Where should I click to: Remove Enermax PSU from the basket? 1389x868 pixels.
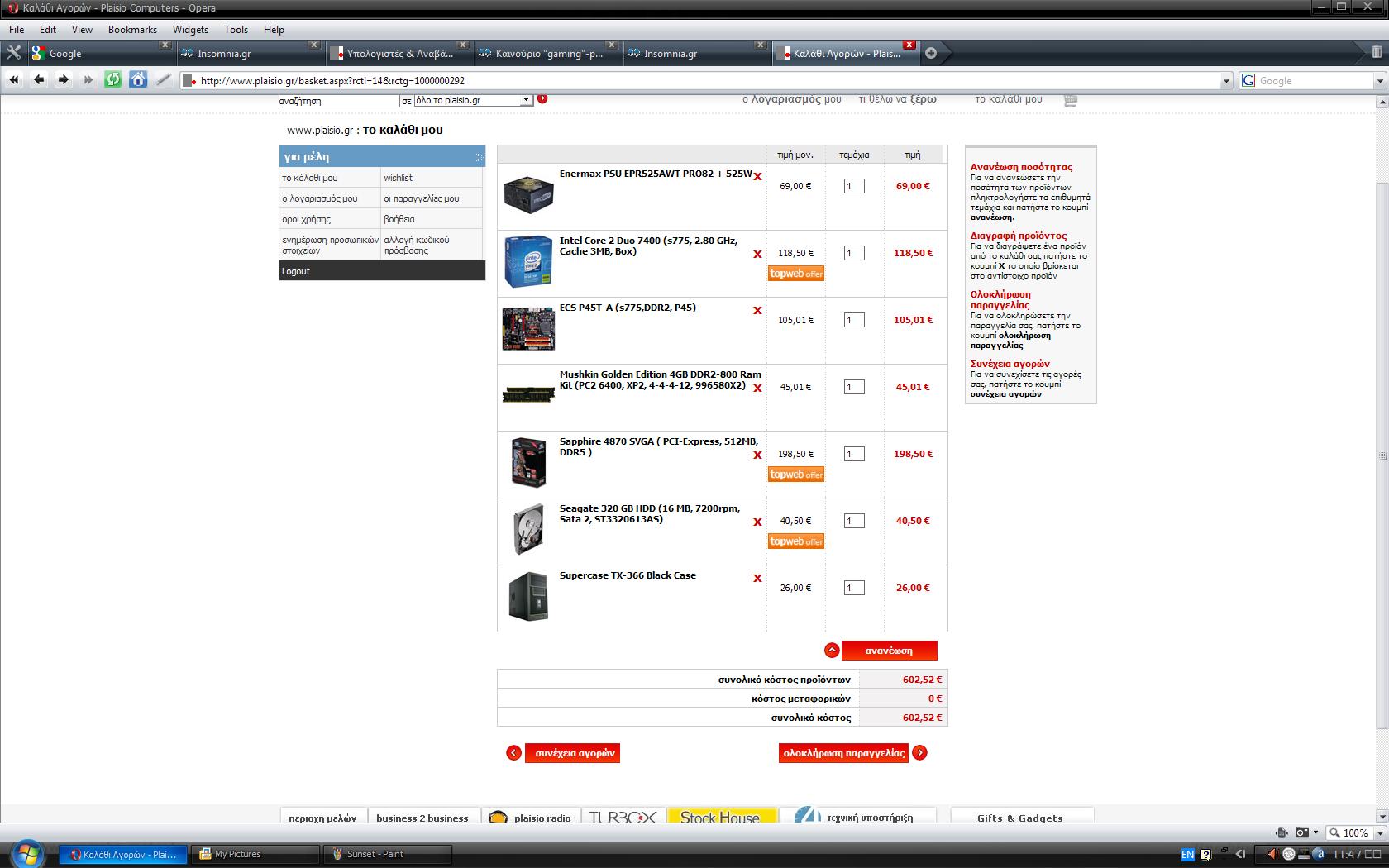(x=757, y=176)
